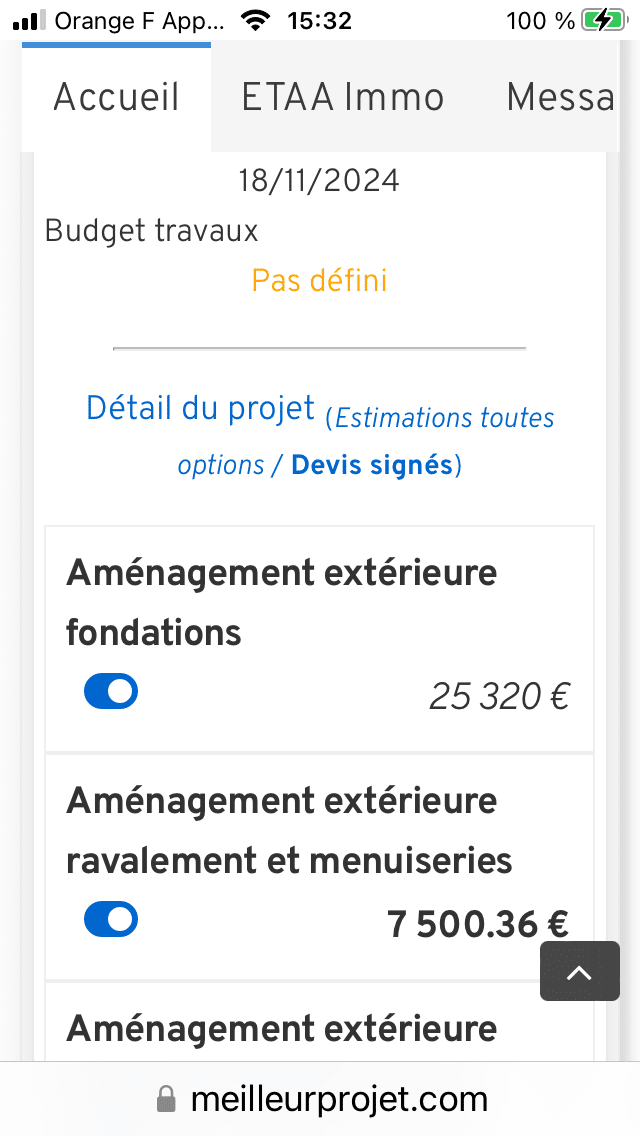Image resolution: width=640 pixels, height=1136 pixels.
Task: Tap the Wi-Fi status icon
Action: pos(257,20)
